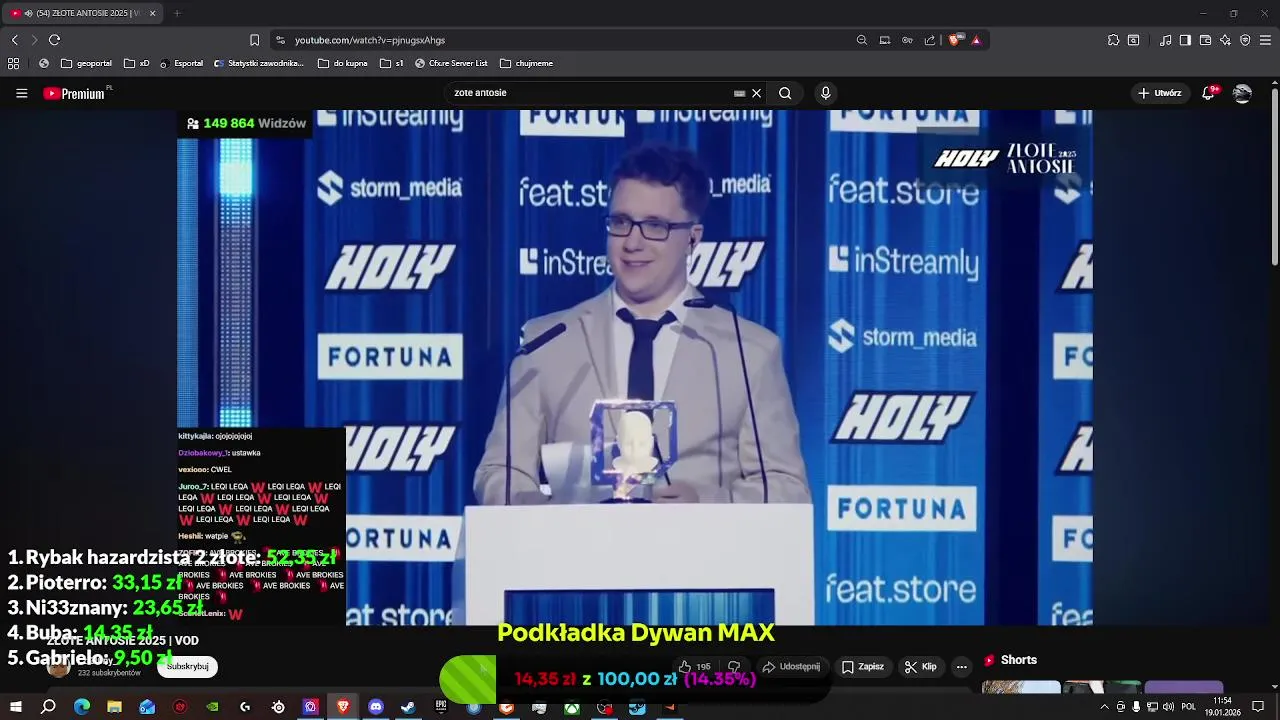Open more video actions ellipsis
This screenshot has height=720, width=1280.
[x=962, y=667]
